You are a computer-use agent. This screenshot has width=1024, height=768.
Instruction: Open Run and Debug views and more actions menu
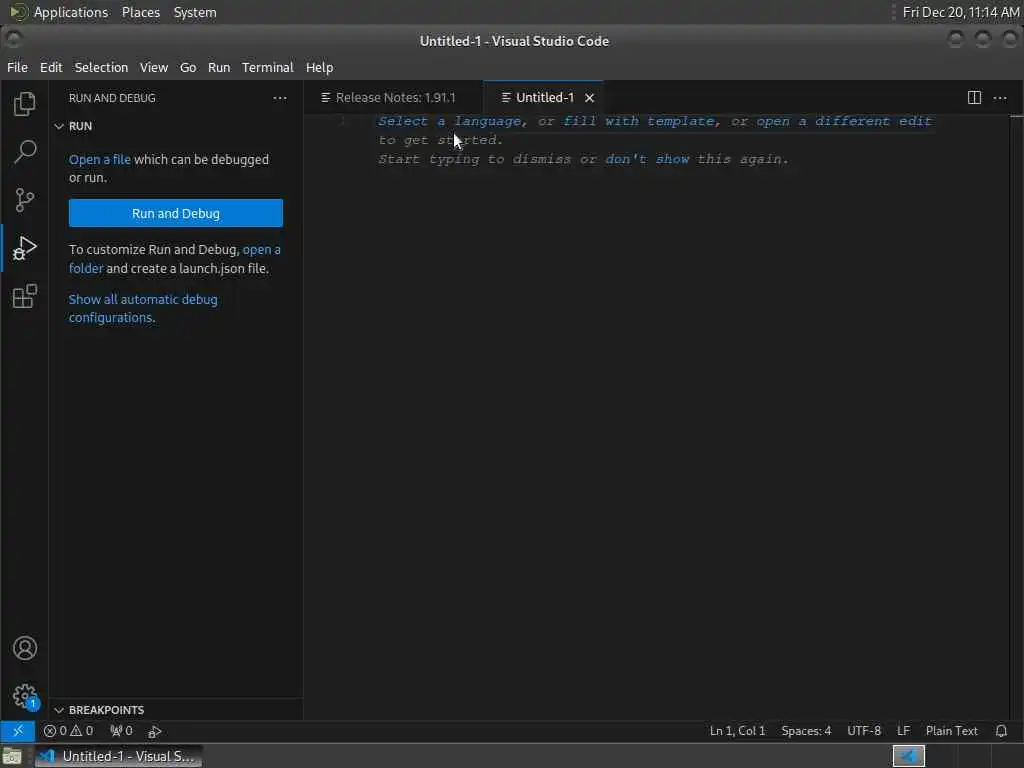point(280,98)
